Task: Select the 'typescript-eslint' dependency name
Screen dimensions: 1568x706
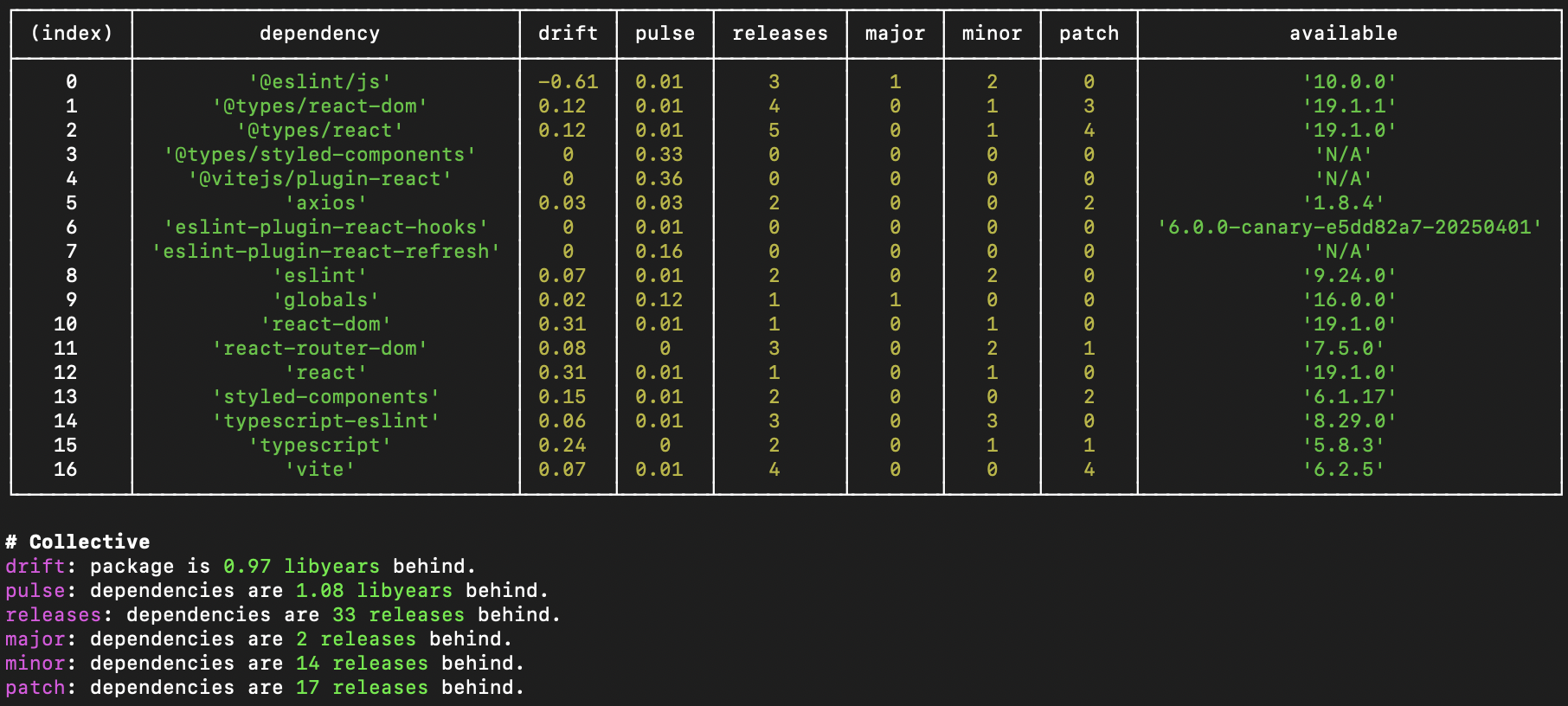Action: (326, 421)
